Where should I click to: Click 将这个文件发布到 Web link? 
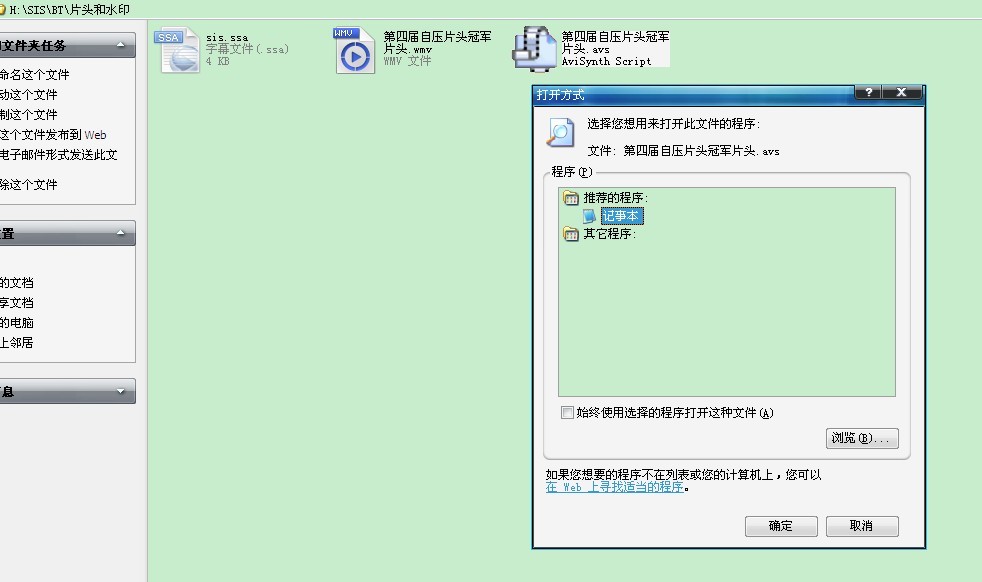tap(53, 135)
